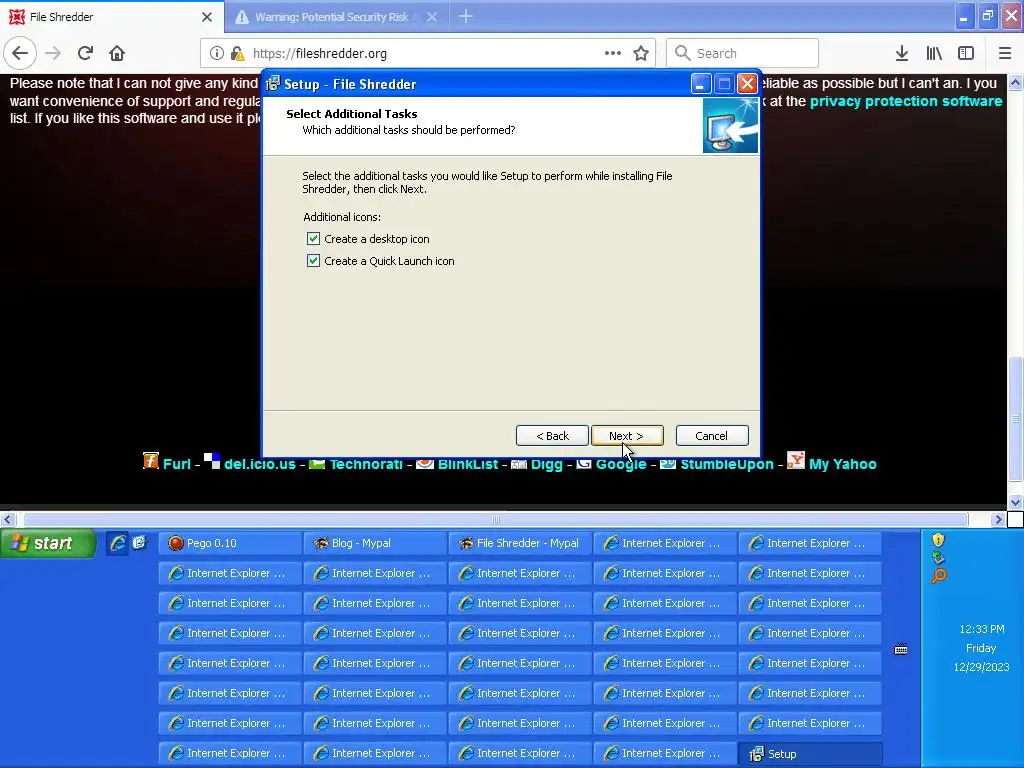Click Next > in Setup wizard

627,436
